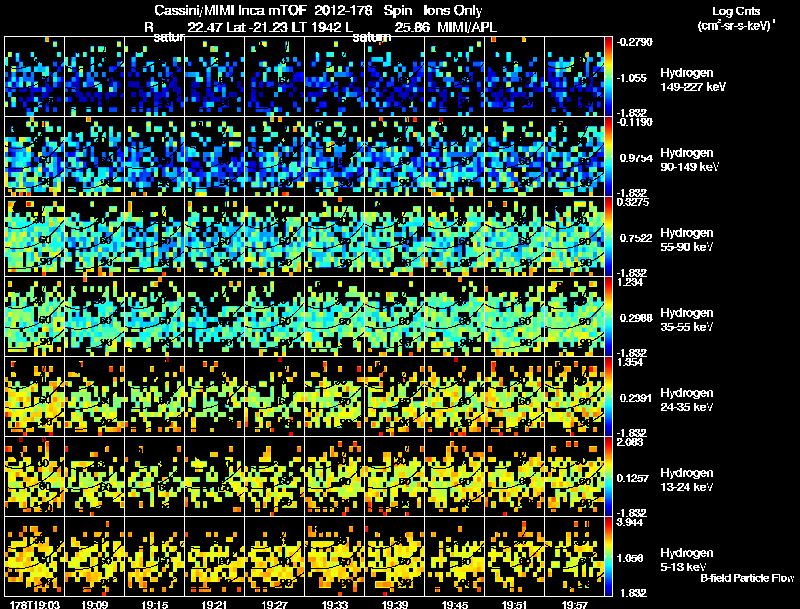Click the color bar beside Hydrogen 13-24 keV

click(x=608, y=477)
